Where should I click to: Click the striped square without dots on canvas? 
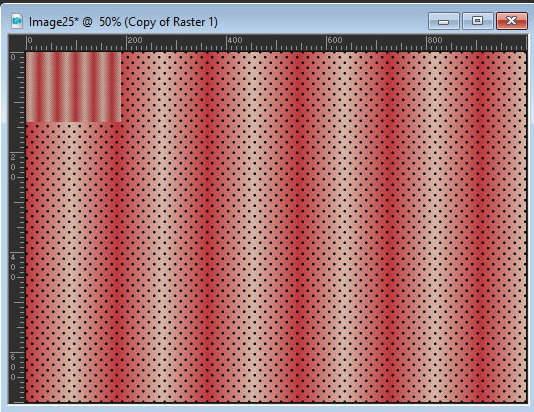click(74, 87)
